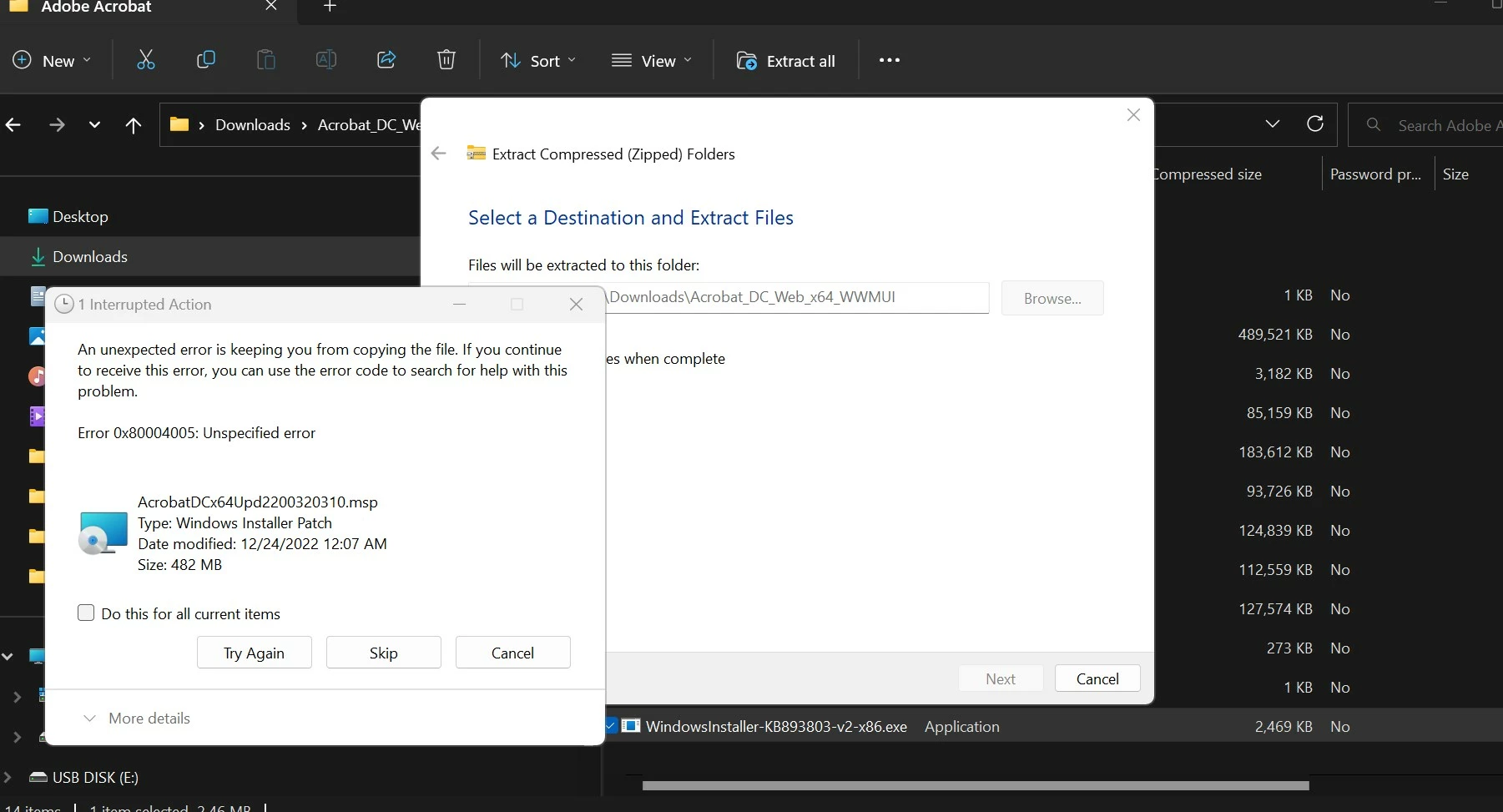Open the three-dot See more menu
1503x812 pixels.
[x=890, y=60]
